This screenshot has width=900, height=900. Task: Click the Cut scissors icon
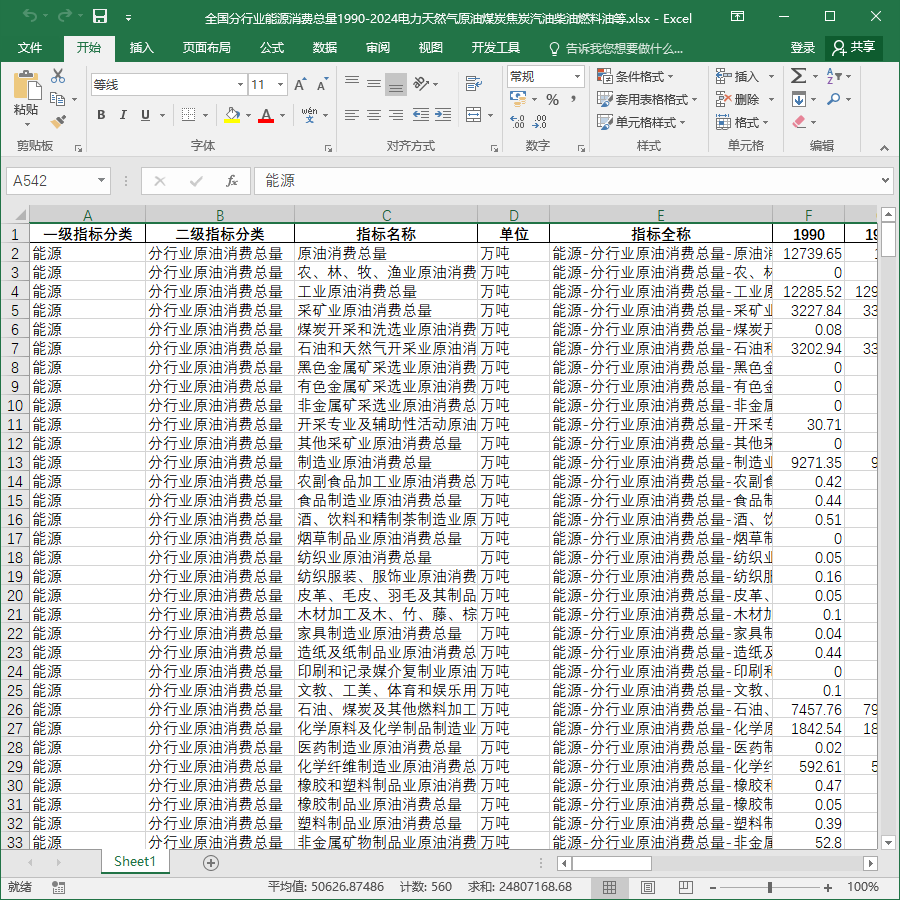(x=58, y=76)
